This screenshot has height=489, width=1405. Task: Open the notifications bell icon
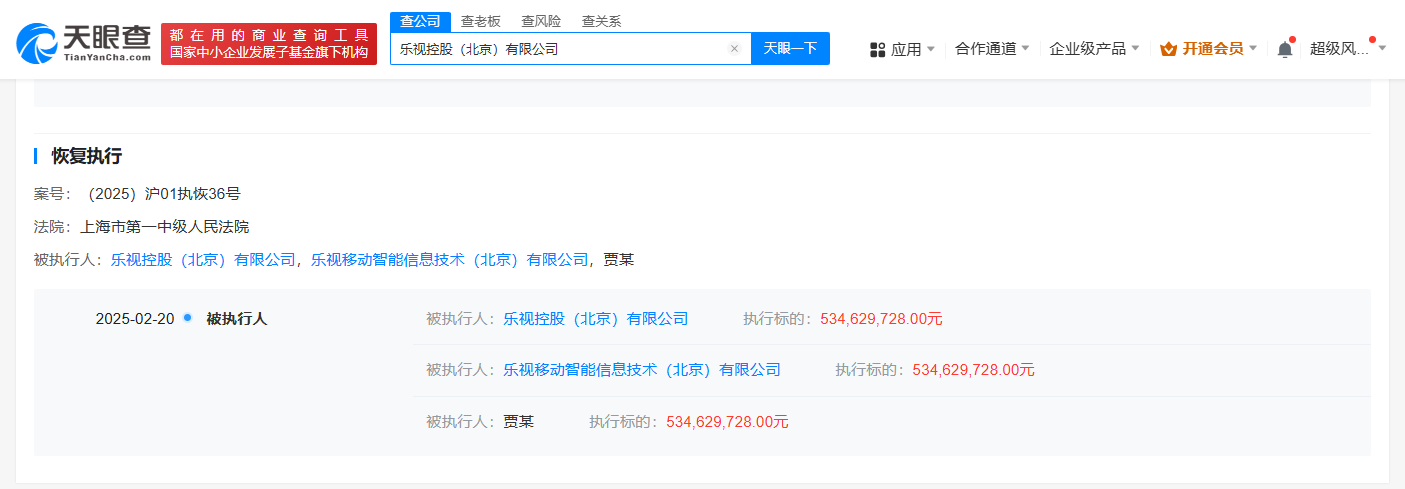point(1285,49)
